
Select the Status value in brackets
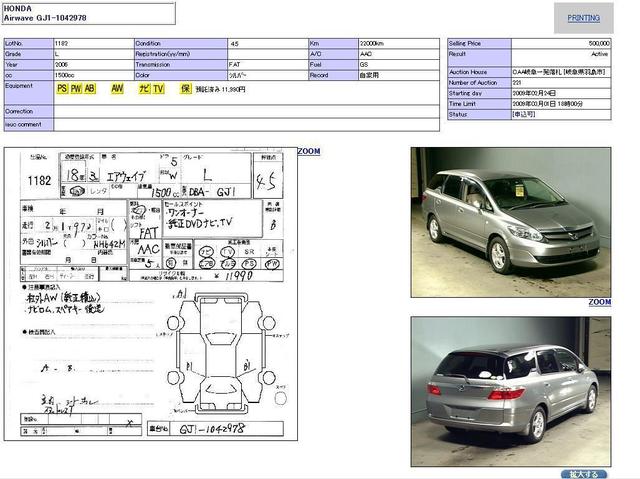(524, 114)
